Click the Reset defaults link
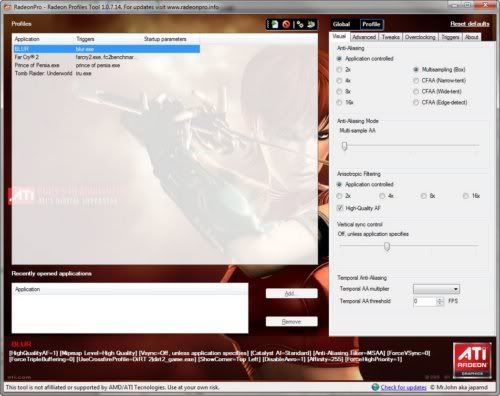 (x=470, y=24)
